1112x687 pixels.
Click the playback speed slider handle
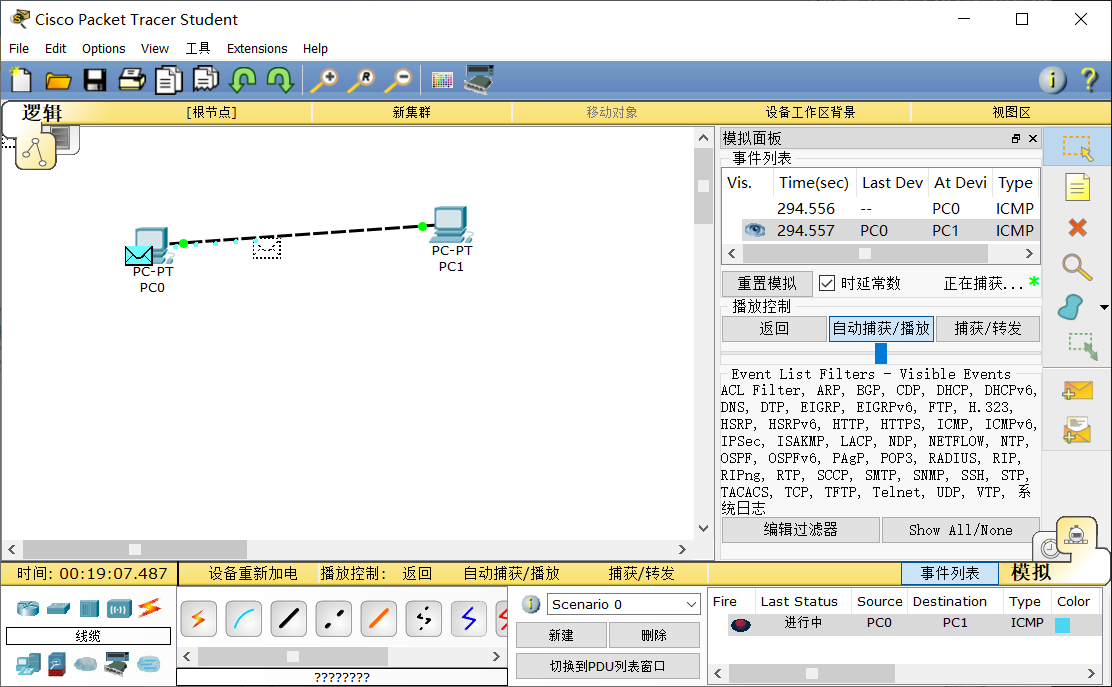pyautogui.click(x=881, y=353)
